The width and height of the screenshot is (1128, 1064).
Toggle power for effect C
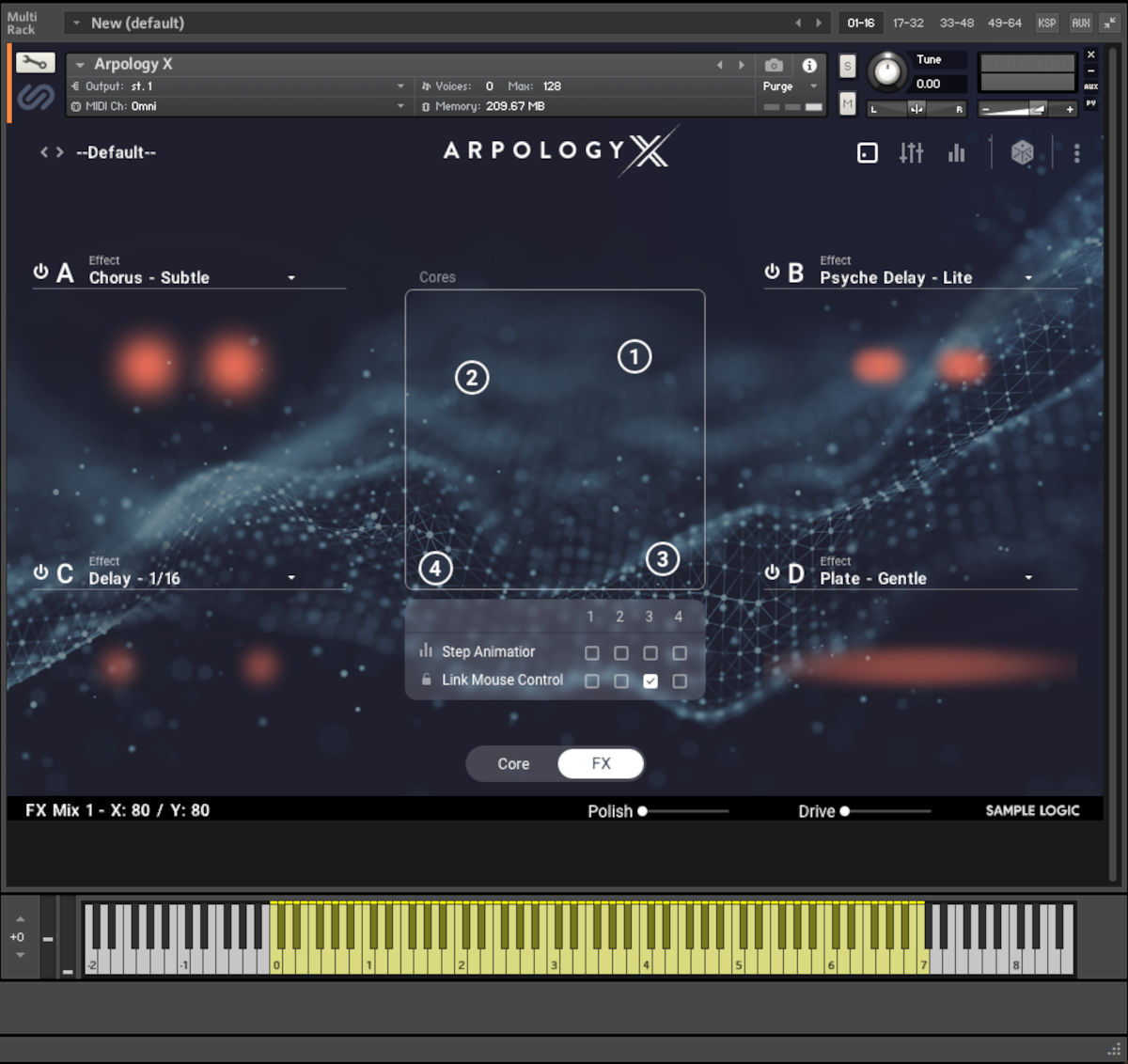(40, 572)
